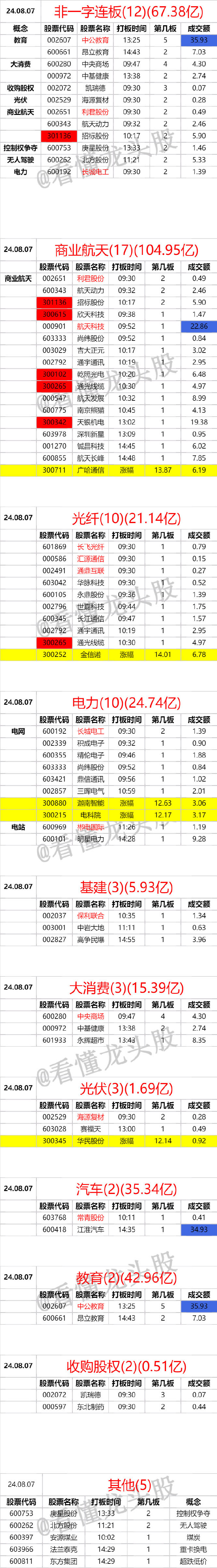Select stock name 深圳新星
217x1568 pixels.
[90, 434]
